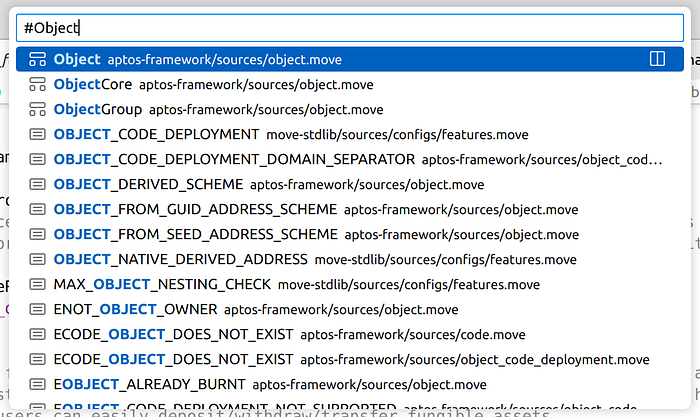The image size is (700, 417).
Task: Click constant icon beside OBJECT_DERIVED_SCHEME
Action: (x=37, y=184)
